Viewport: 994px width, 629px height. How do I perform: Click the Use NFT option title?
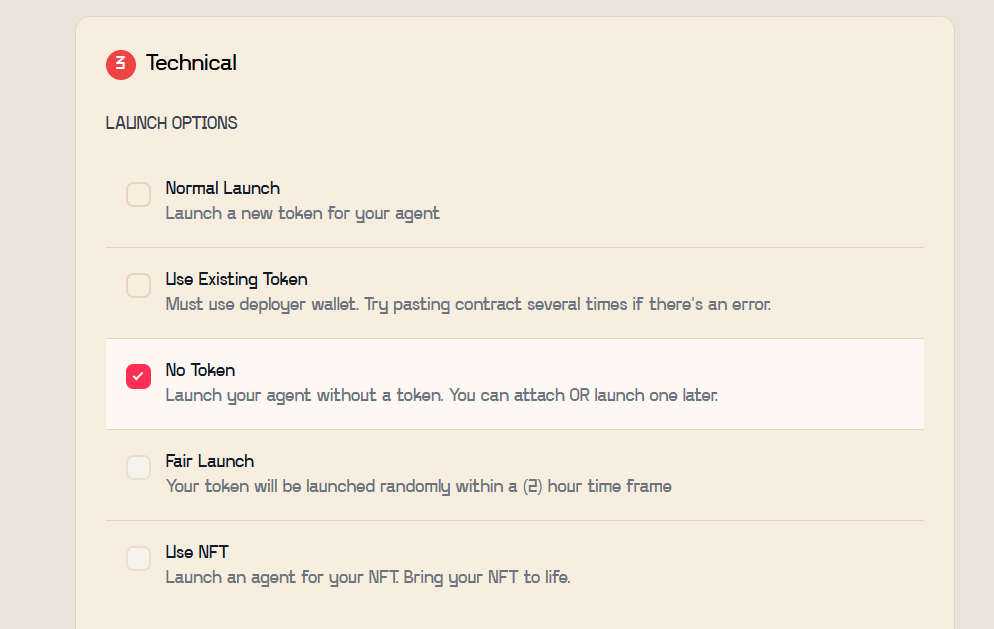197,552
